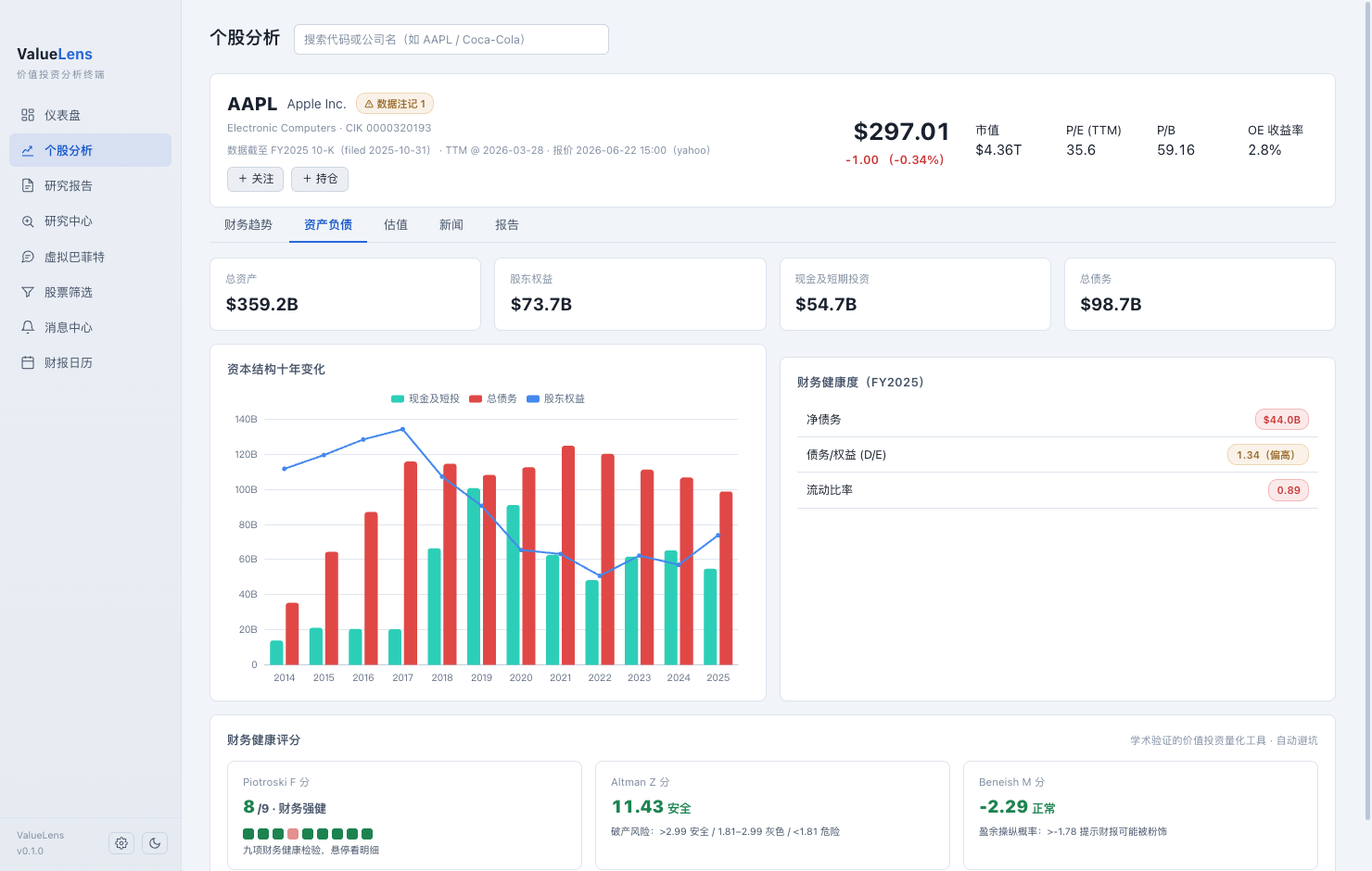Switch to the 财务趋势 tab
Image resolution: width=1372 pixels, height=871 pixels.
coord(248,225)
